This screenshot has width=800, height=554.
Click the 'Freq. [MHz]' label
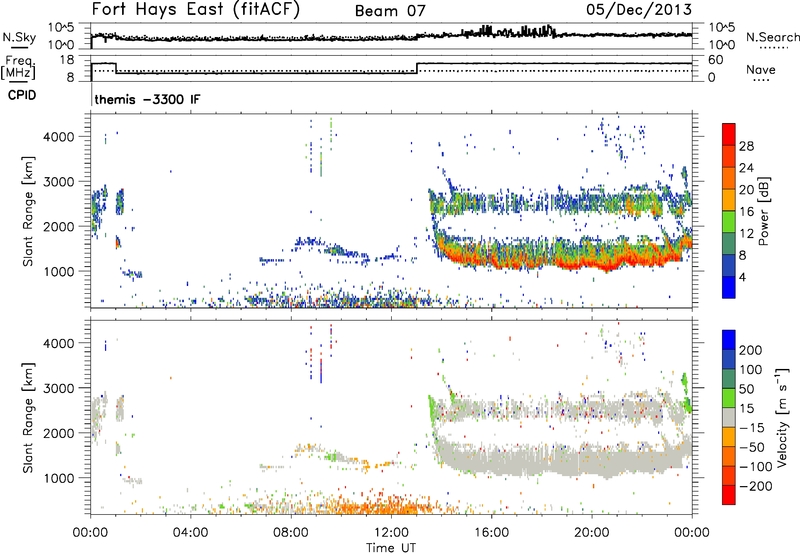(x=18, y=68)
